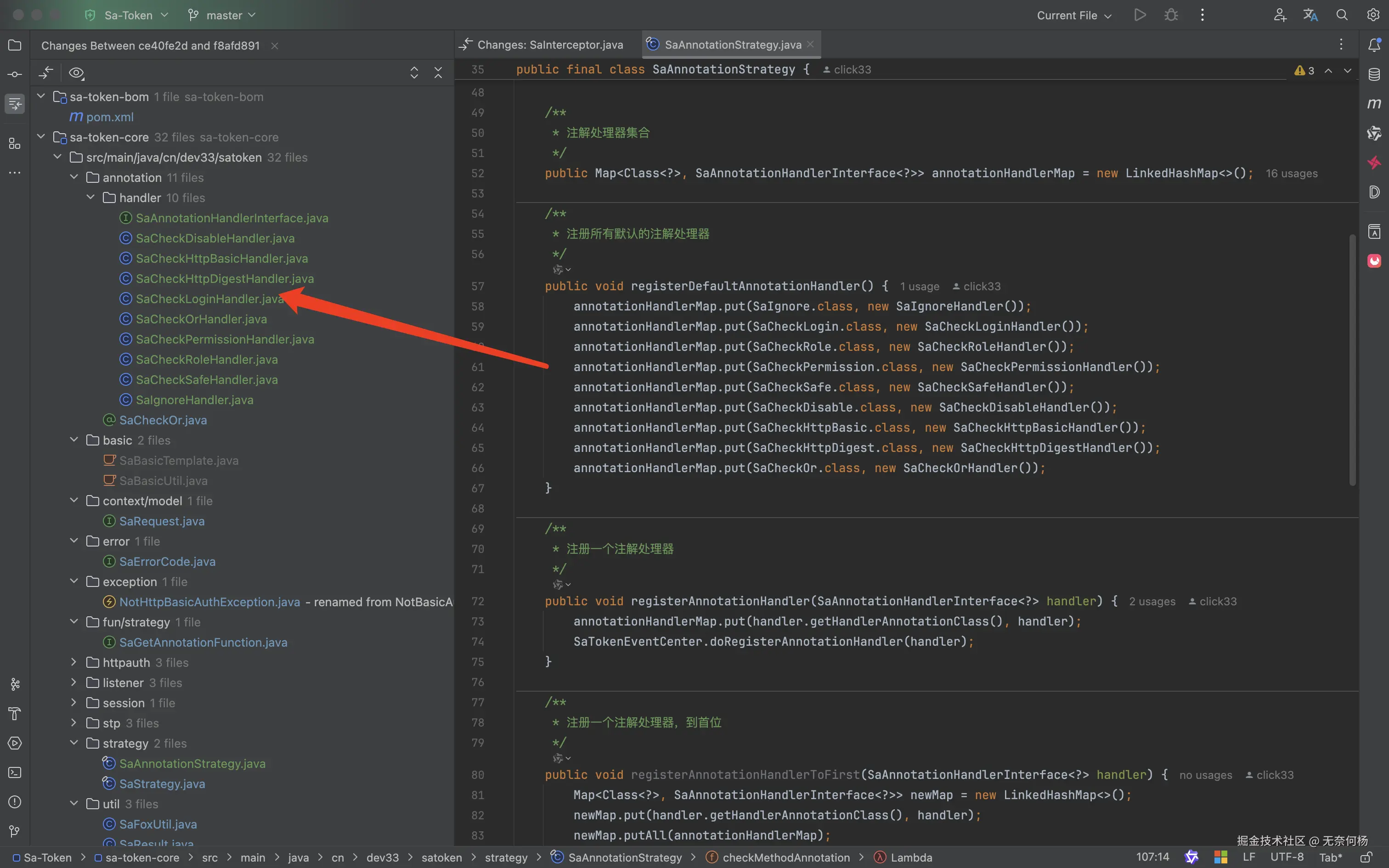This screenshot has height=868, width=1389.
Task: Toggle the preview eye icon in changes panel
Action: click(76, 73)
